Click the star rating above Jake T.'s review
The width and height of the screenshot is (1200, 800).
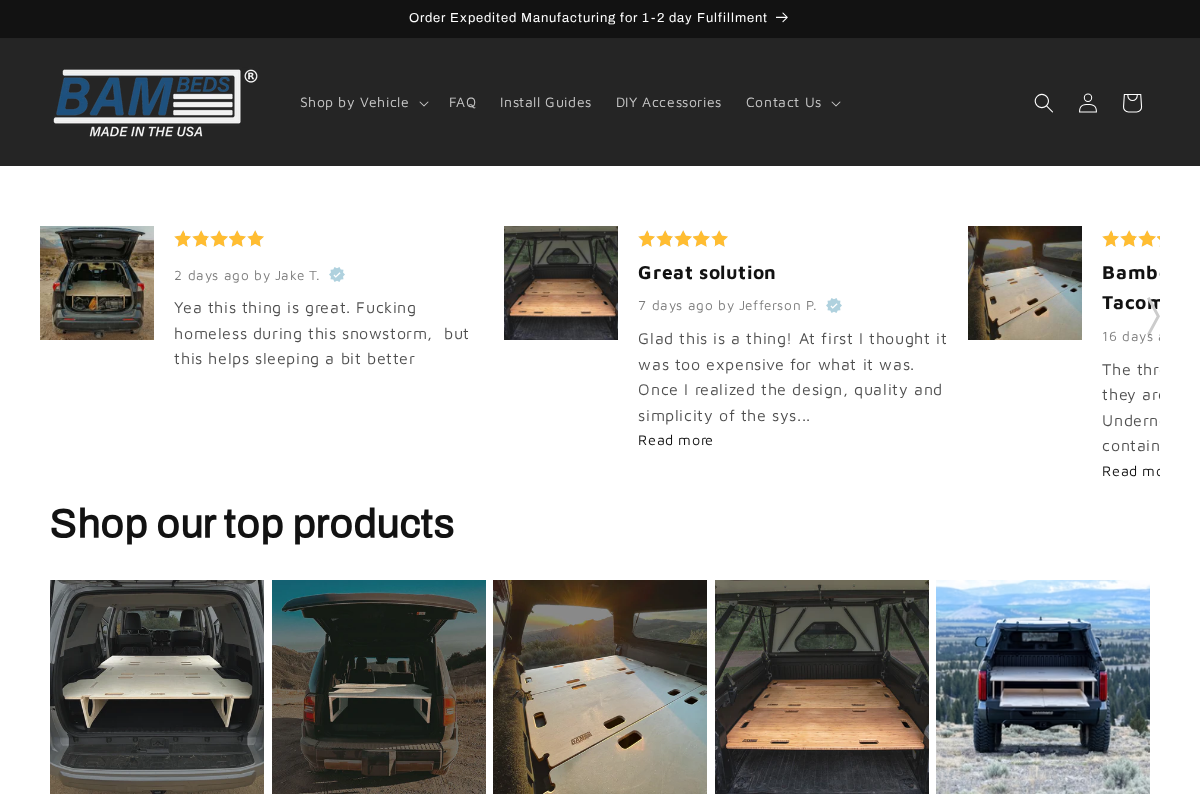point(218,238)
